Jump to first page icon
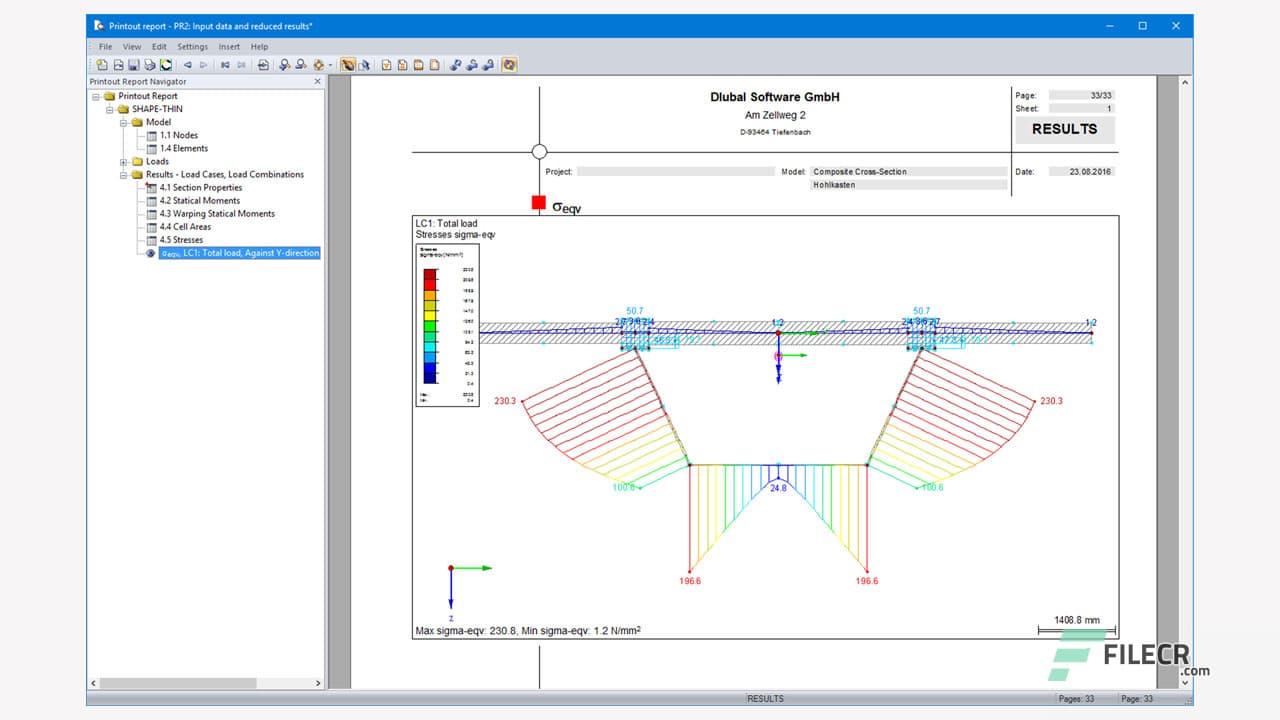This screenshot has height=720, width=1280. click(x=225, y=65)
